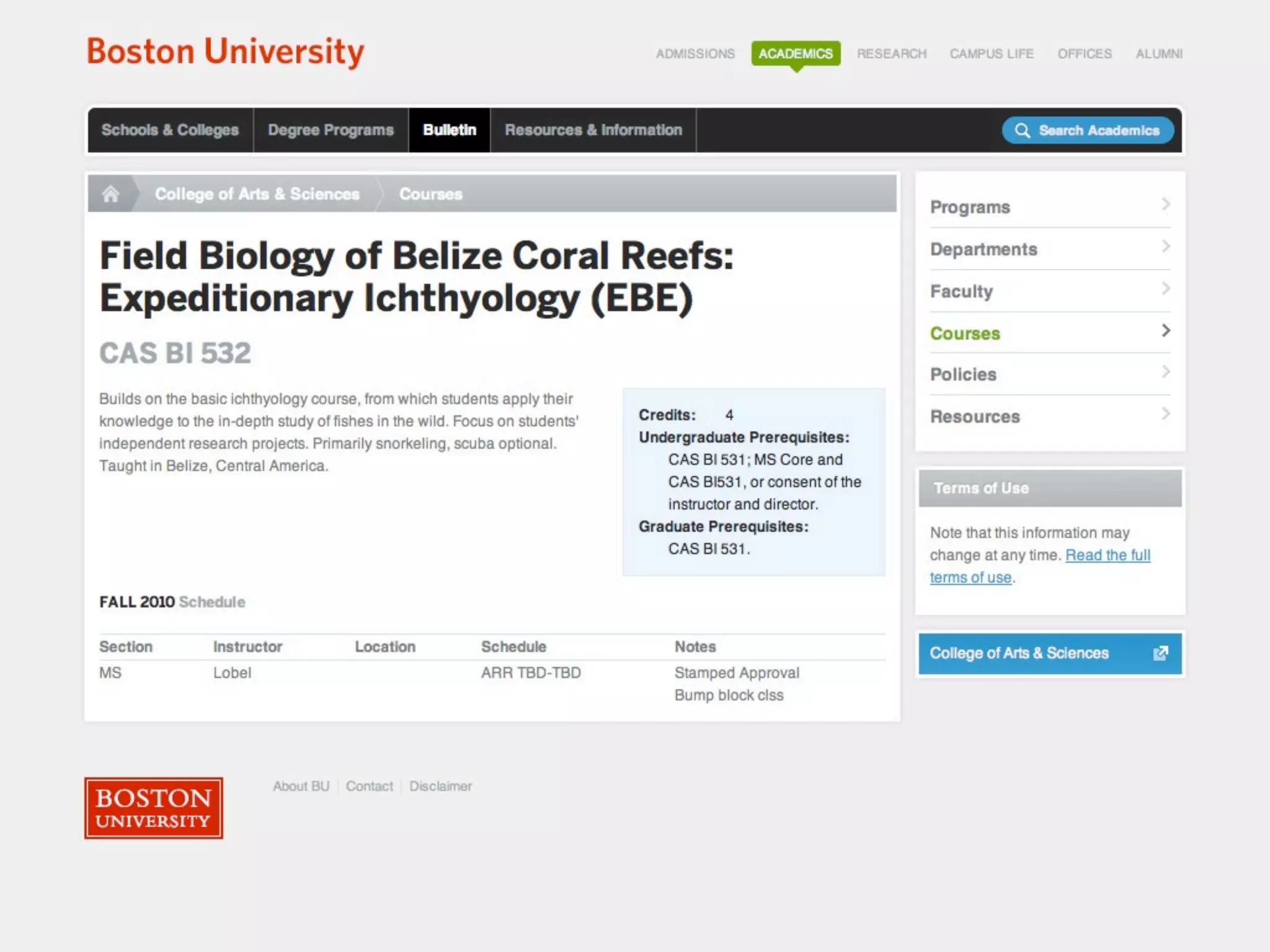The height and width of the screenshot is (952, 1270).
Task: Open College of Arts & Sciences breadcrumb
Action: 257,194
